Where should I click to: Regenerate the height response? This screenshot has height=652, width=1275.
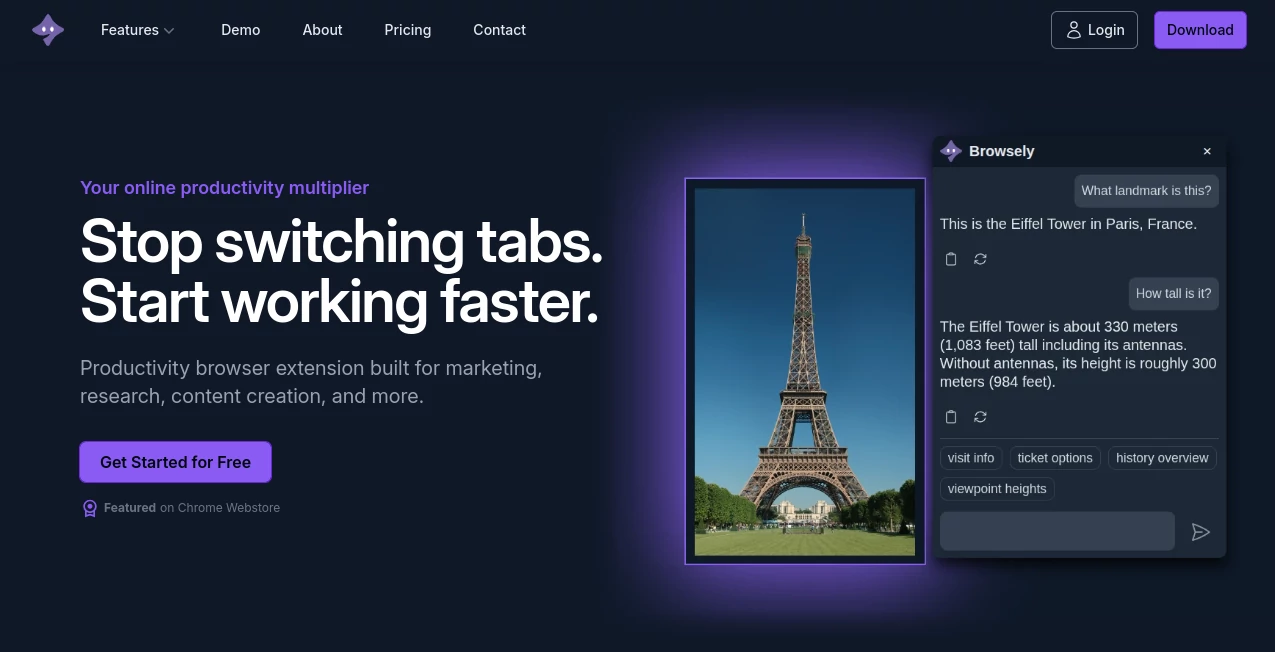pyautogui.click(x=980, y=417)
